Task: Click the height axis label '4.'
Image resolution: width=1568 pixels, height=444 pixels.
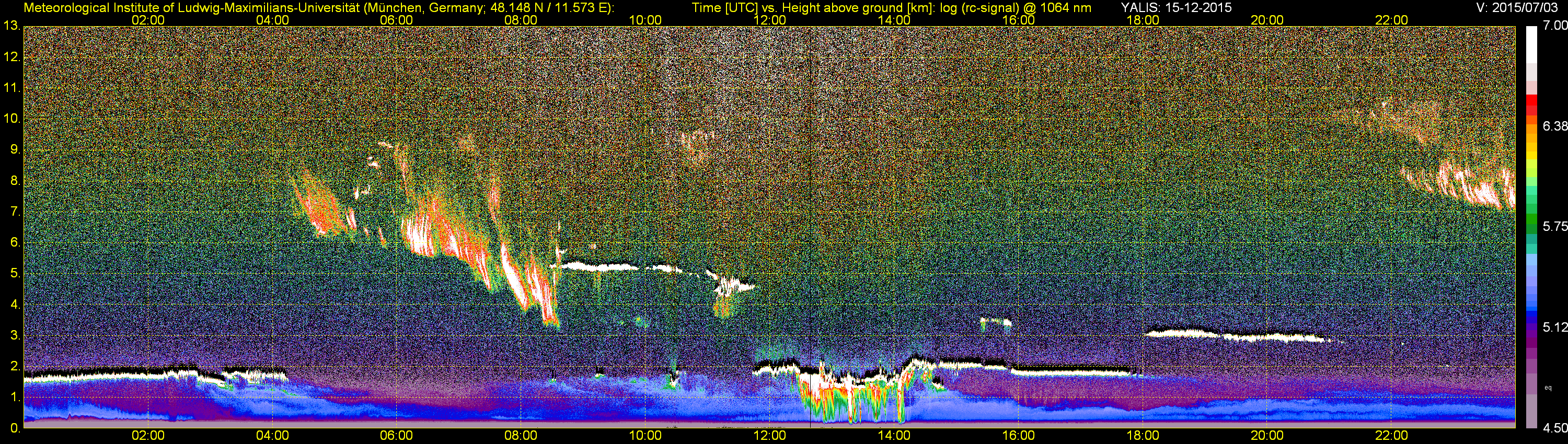Action: point(15,305)
